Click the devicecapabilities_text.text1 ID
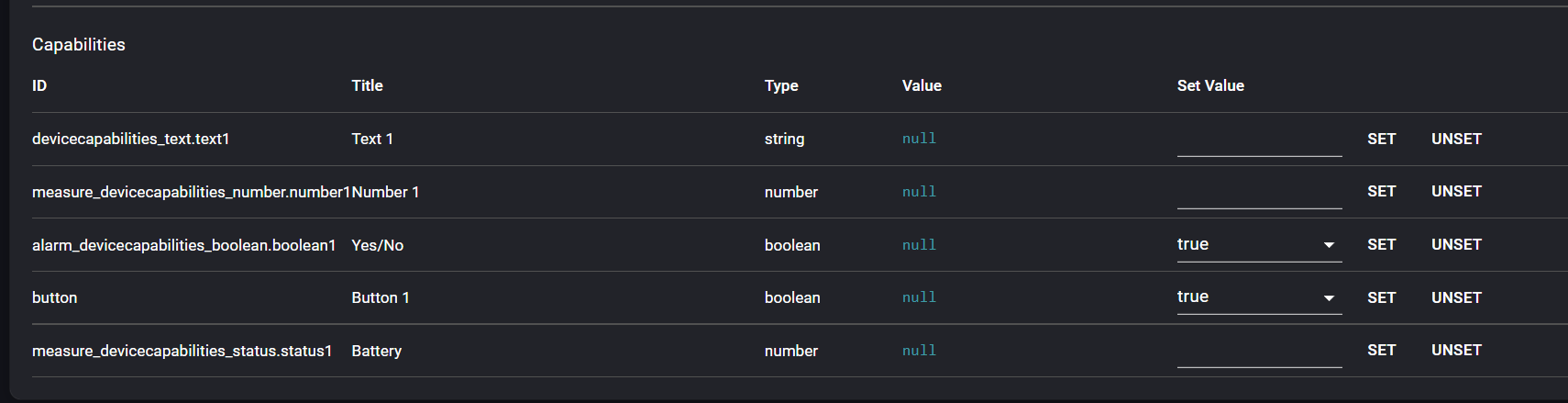This screenshot has width=1568, height=403. 130,139
